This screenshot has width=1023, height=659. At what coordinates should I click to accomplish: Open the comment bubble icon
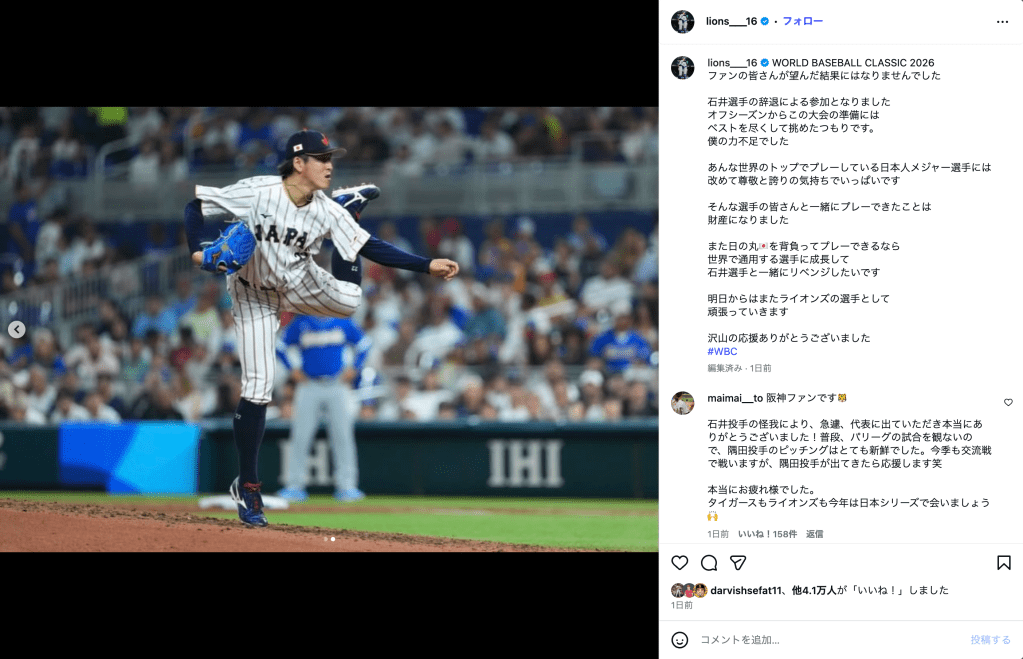click(x=709, y=562)
